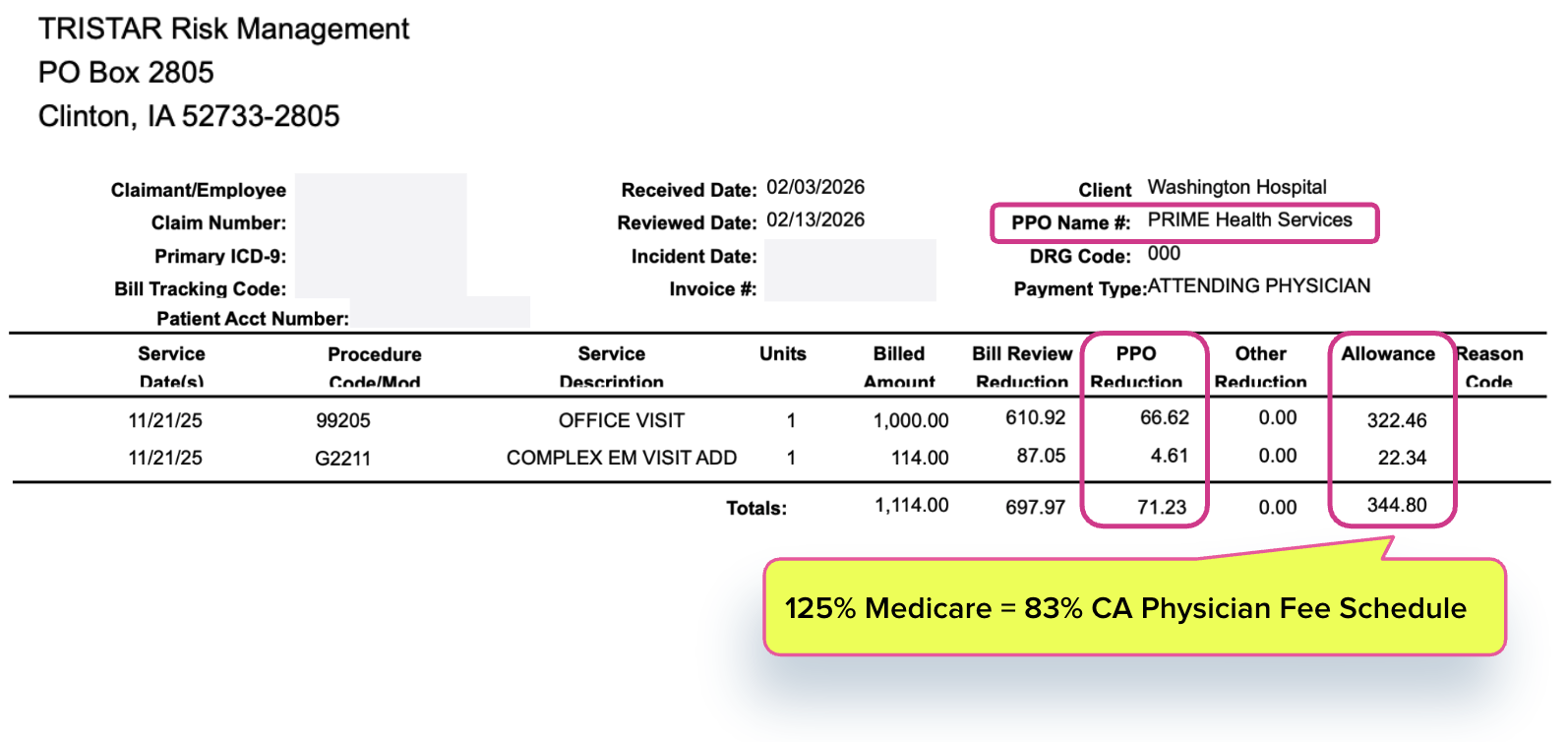Select the Reviewed Date value 02/13/2026

[x=815, y=219]
